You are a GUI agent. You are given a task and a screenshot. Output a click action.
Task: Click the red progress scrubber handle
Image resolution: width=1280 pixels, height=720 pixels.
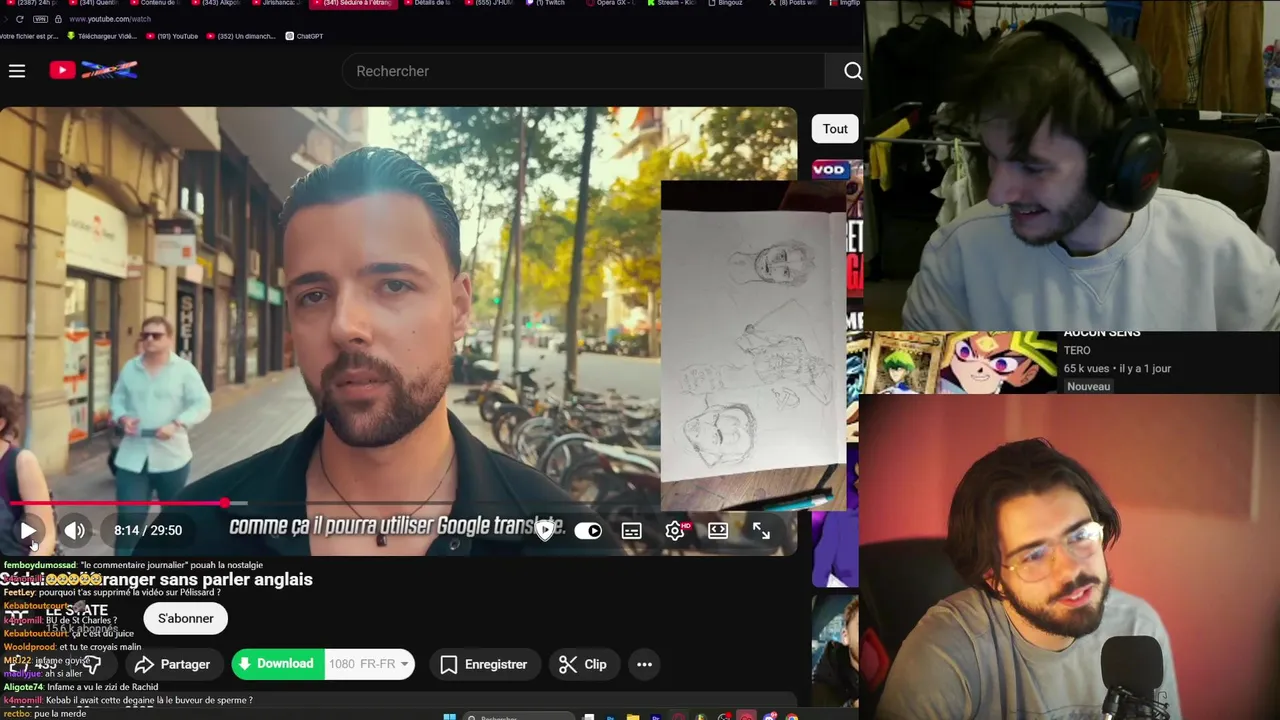(225, 503)
